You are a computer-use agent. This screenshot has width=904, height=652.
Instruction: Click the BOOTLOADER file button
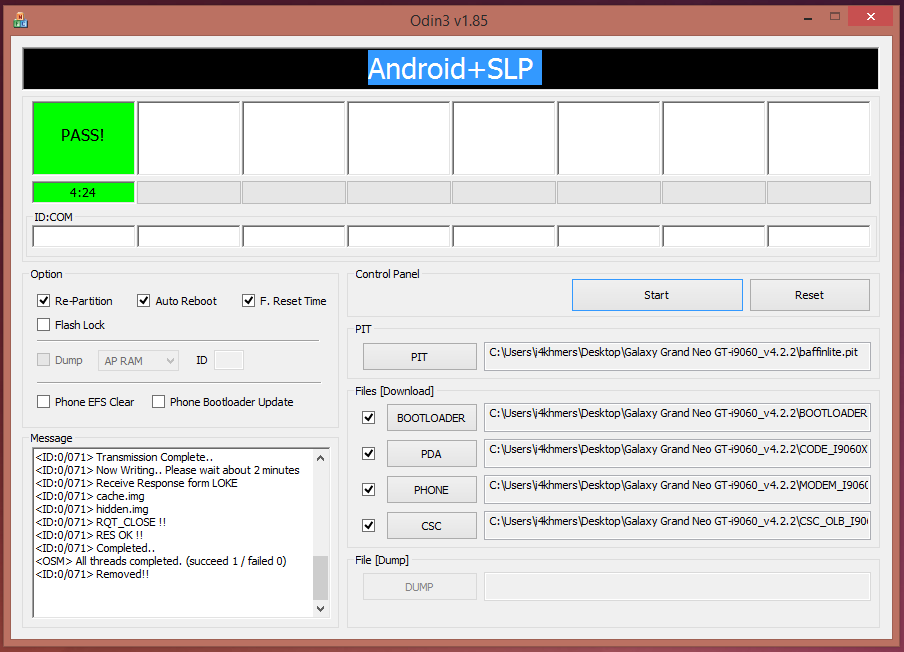click(x=431, y=418)
